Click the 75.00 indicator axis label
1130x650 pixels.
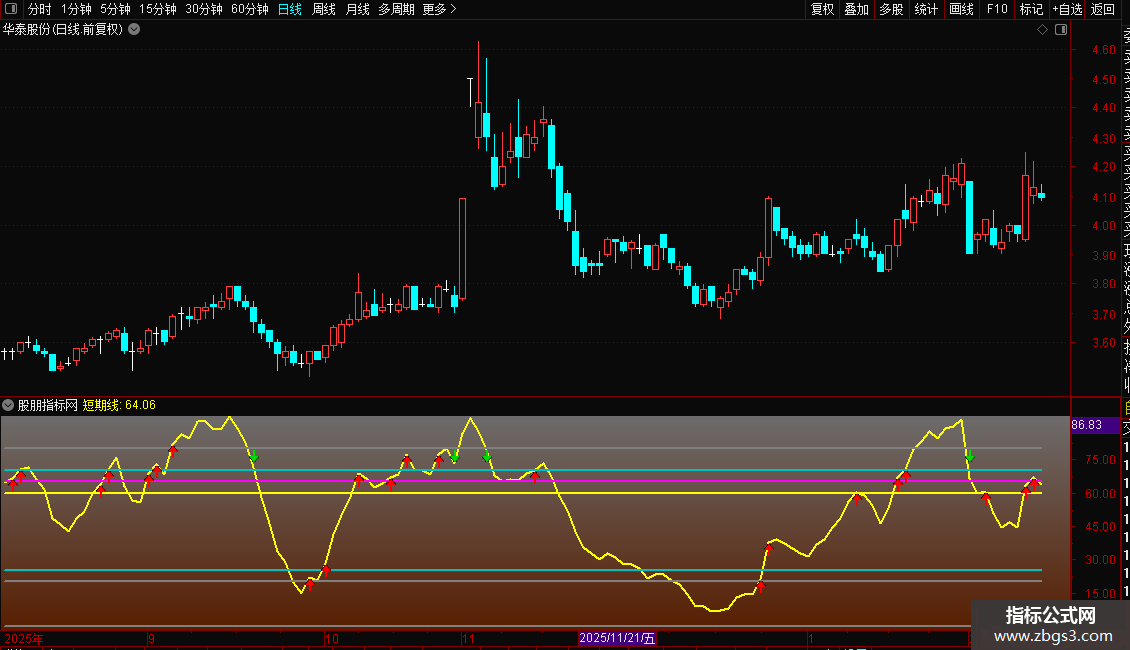point(1100,459)
